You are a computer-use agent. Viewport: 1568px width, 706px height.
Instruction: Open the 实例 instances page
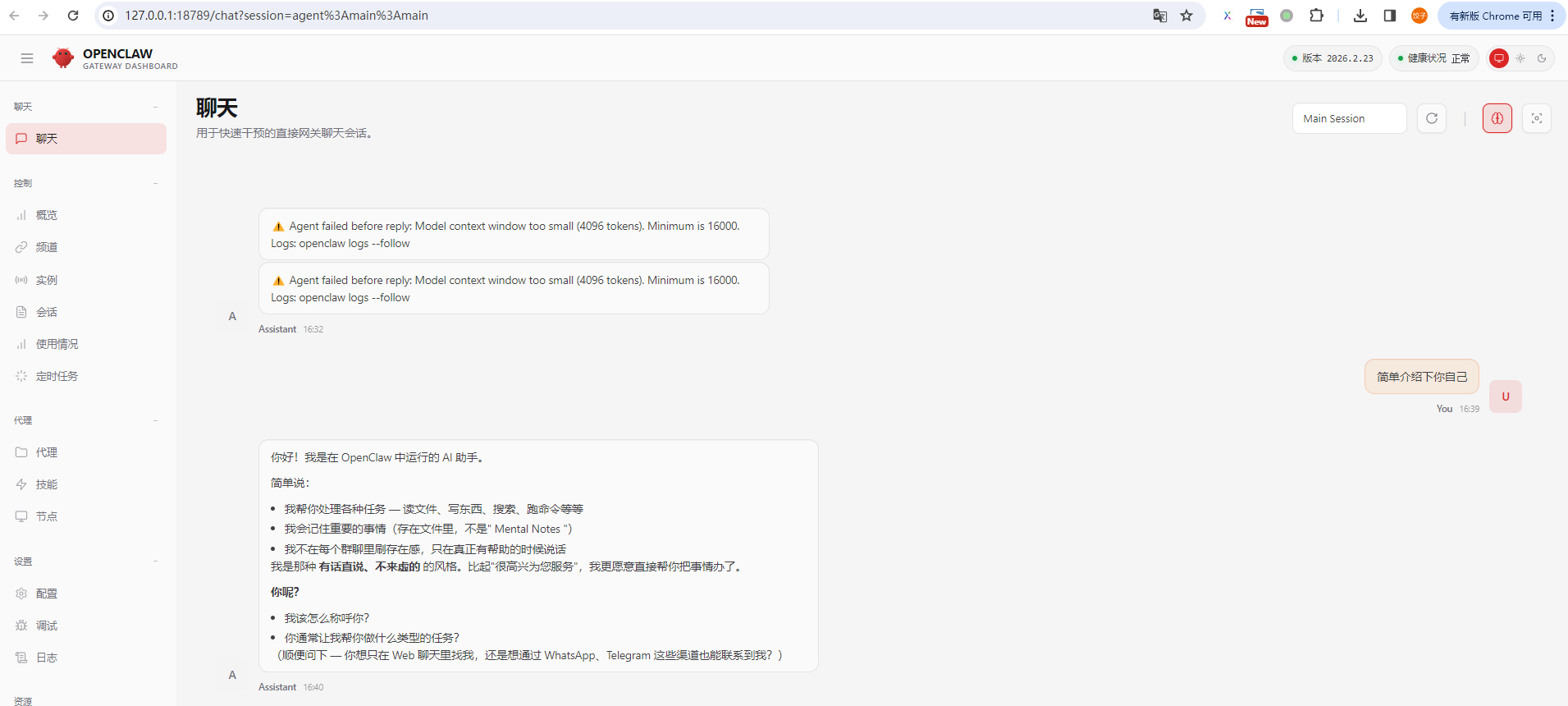86,280
